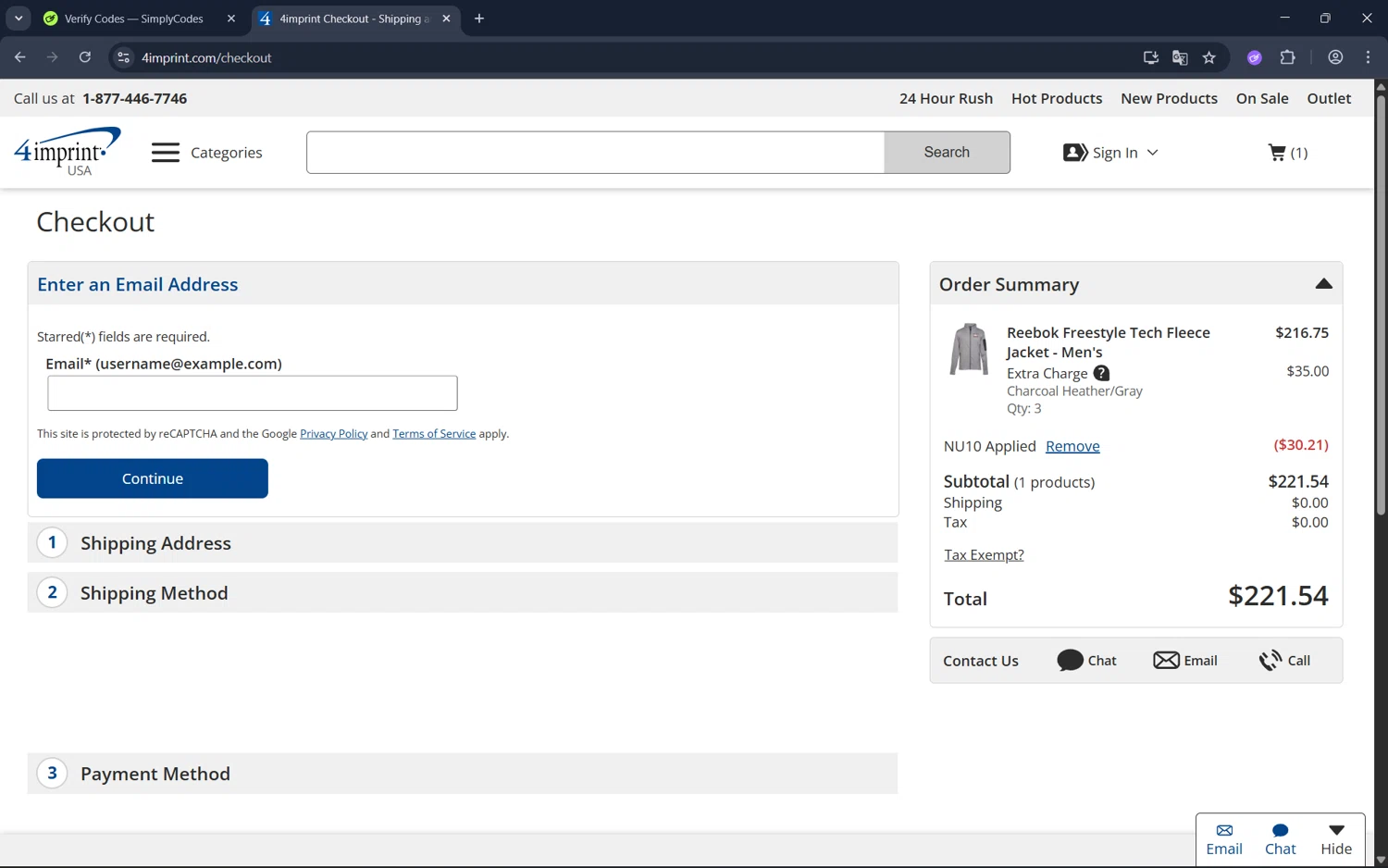The height and width of the screenshot is (868, 1388).
Task: Collapse the Order Summary panel triangle
Action: click(1324, 283)
